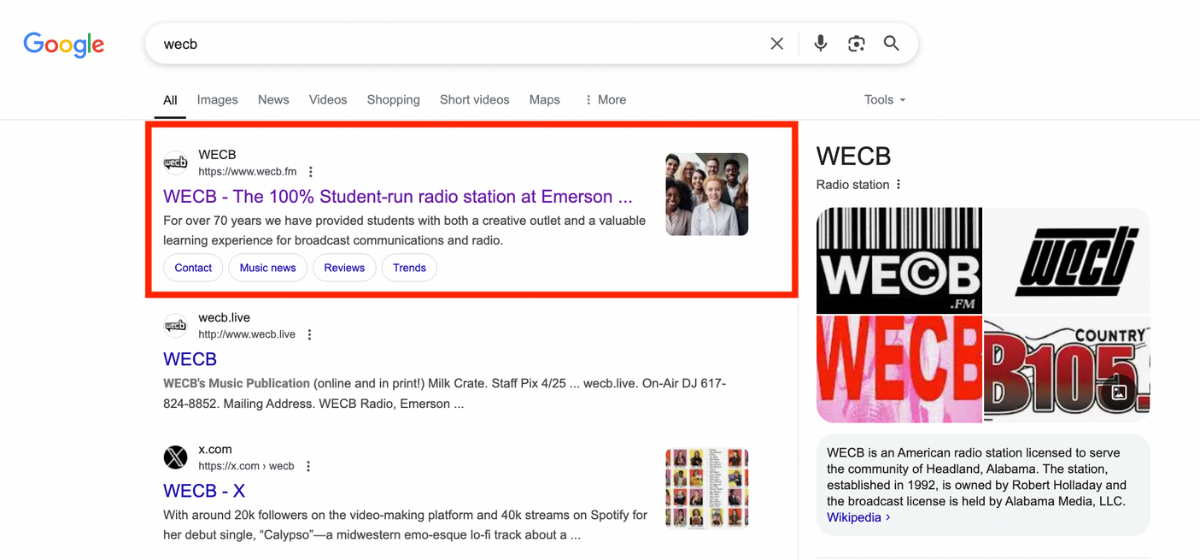The image size is (1200, 560).
Task: Click inside the search input field
Action: point(450,44)
